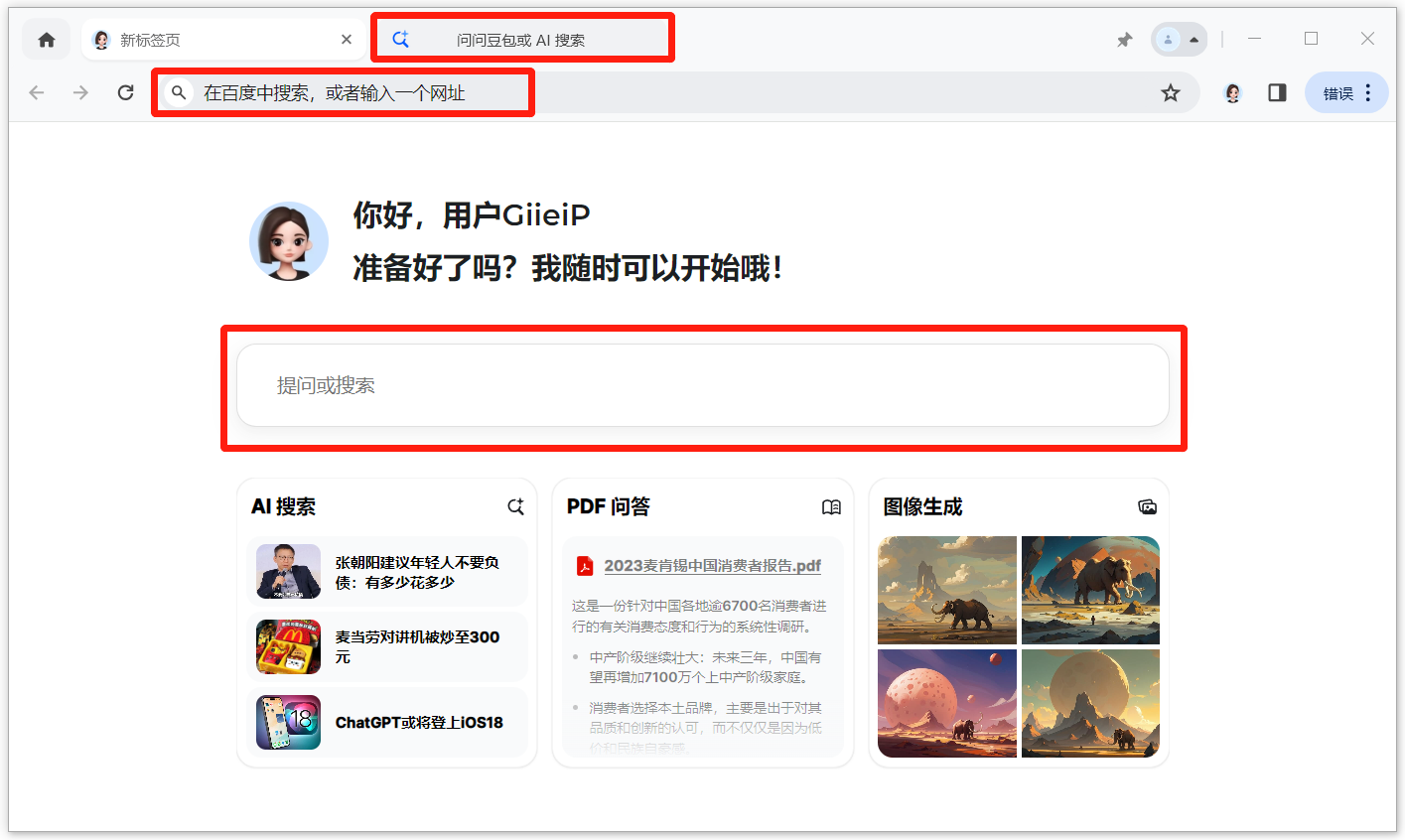Expand the profile switcher dropdown arrow
Image resolution: width=1405 pixels, height=840 pixels.
(x=1194, y=40)
